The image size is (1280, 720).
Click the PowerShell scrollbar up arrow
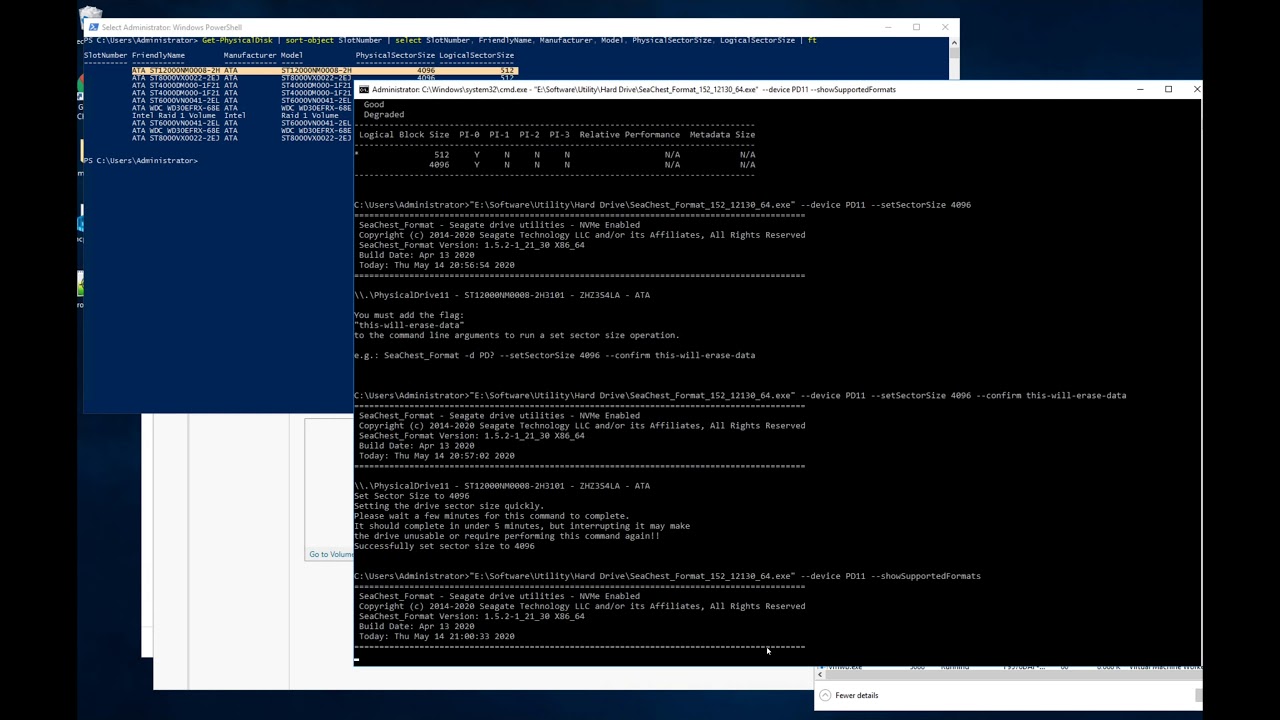click(954, 43)
